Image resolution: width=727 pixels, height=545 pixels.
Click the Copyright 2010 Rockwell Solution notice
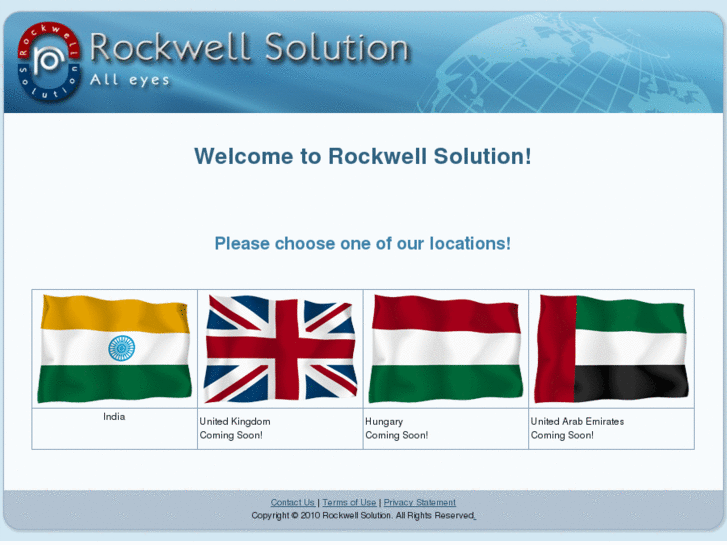pyautogui.click(x=364, y=515)
